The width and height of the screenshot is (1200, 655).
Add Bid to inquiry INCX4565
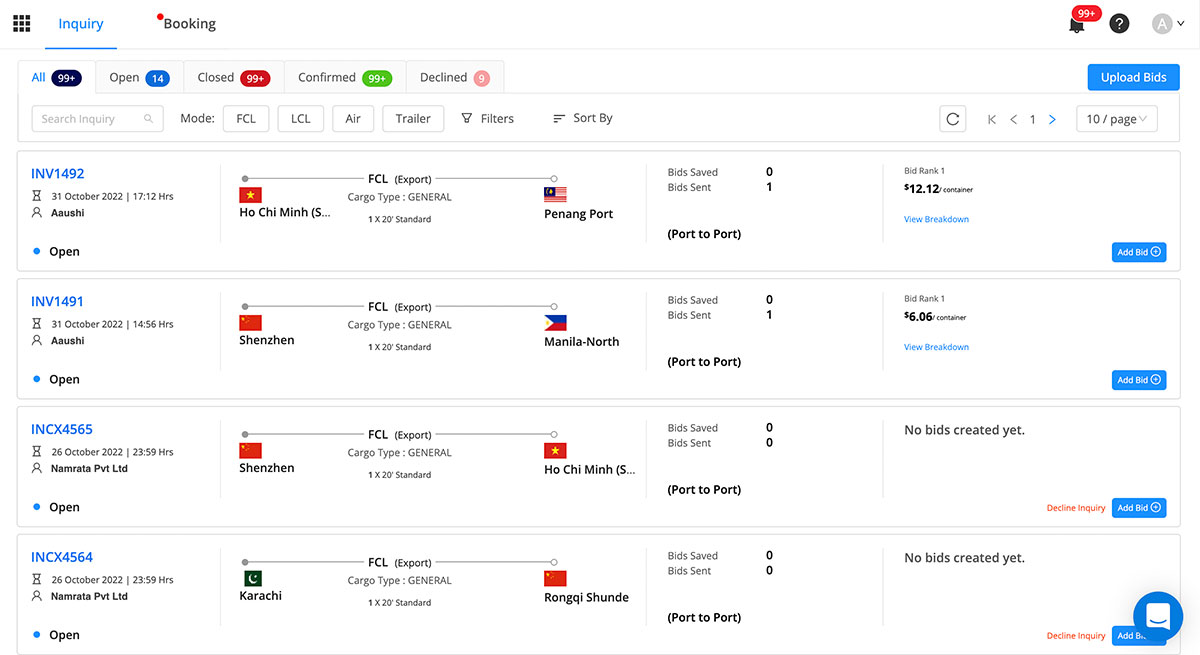point(1139,508)
